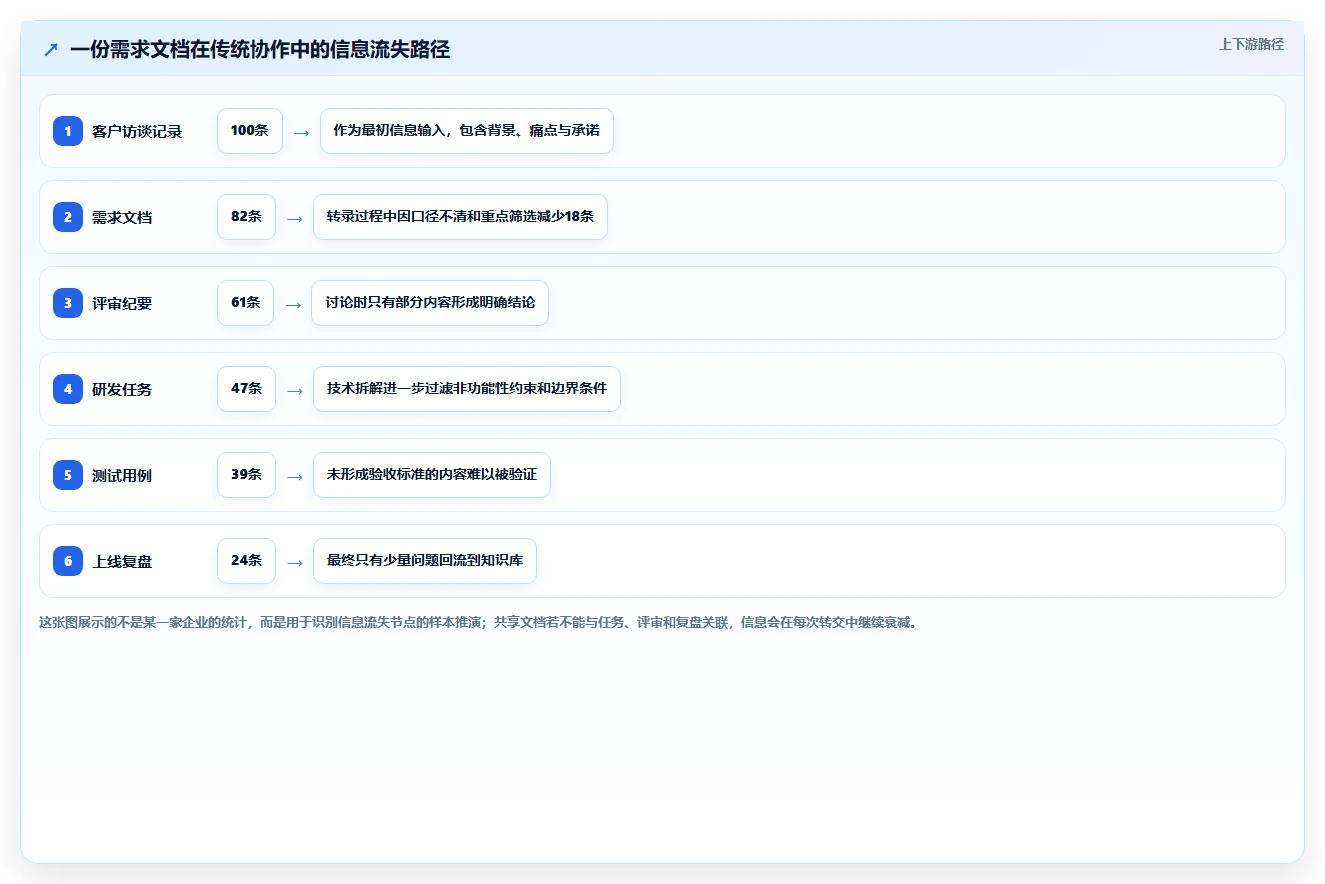The width and height of the screenshot is (1325, 884).
Task: Click step number badge 1
Action: click(68, 131)
